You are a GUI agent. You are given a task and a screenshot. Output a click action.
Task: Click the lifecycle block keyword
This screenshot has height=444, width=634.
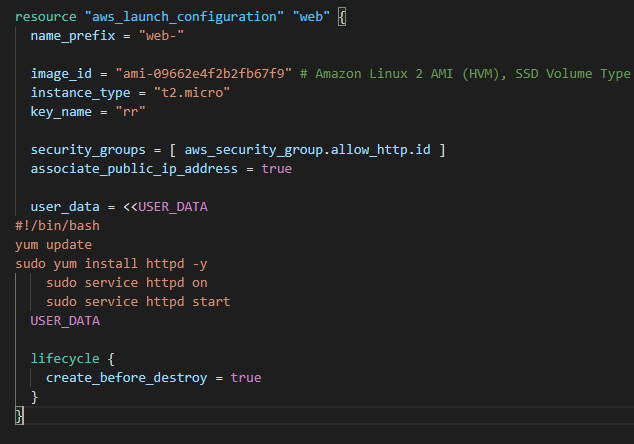65,359
